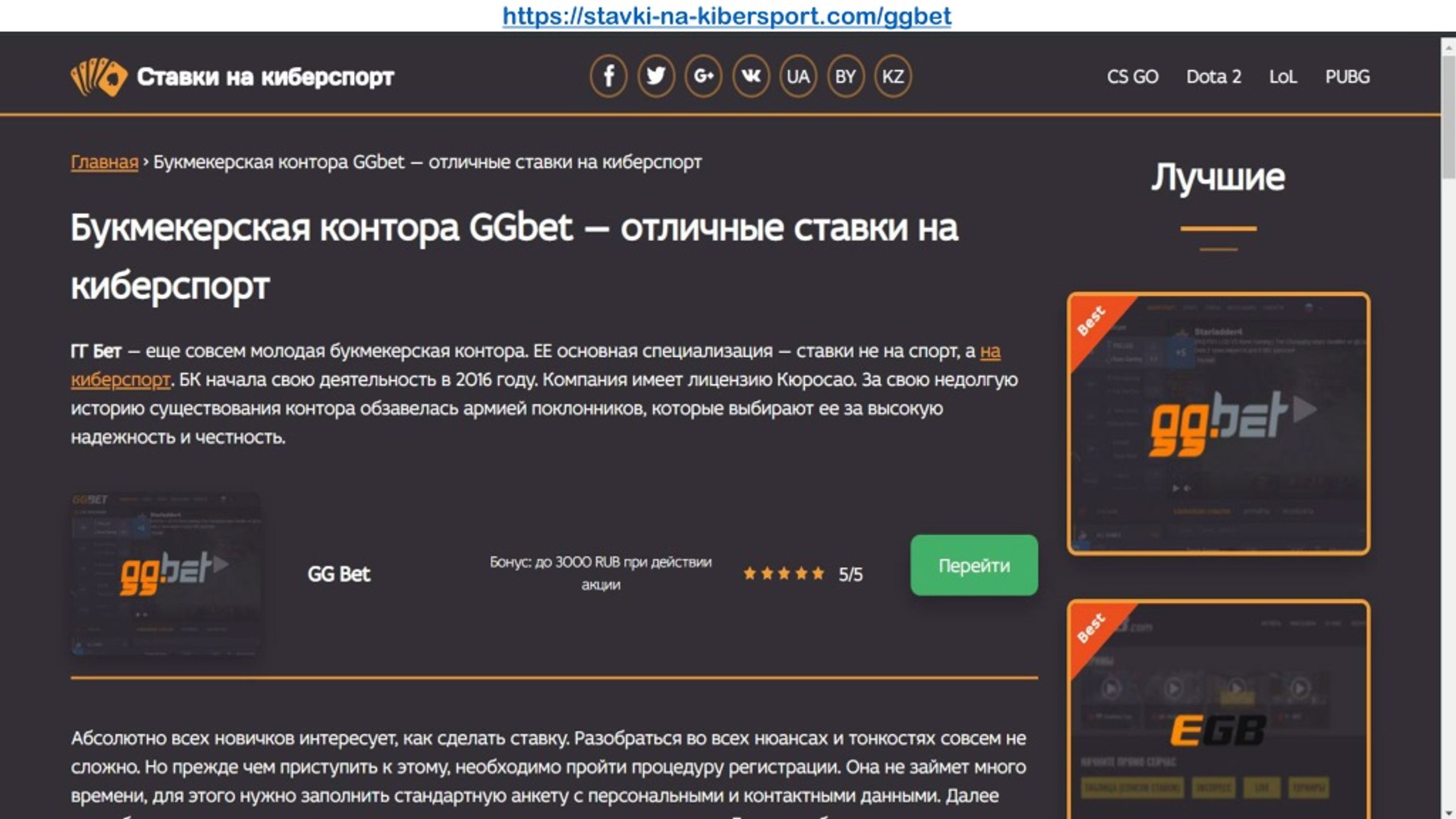Select the UA country icon

click(x=798, y=76)
